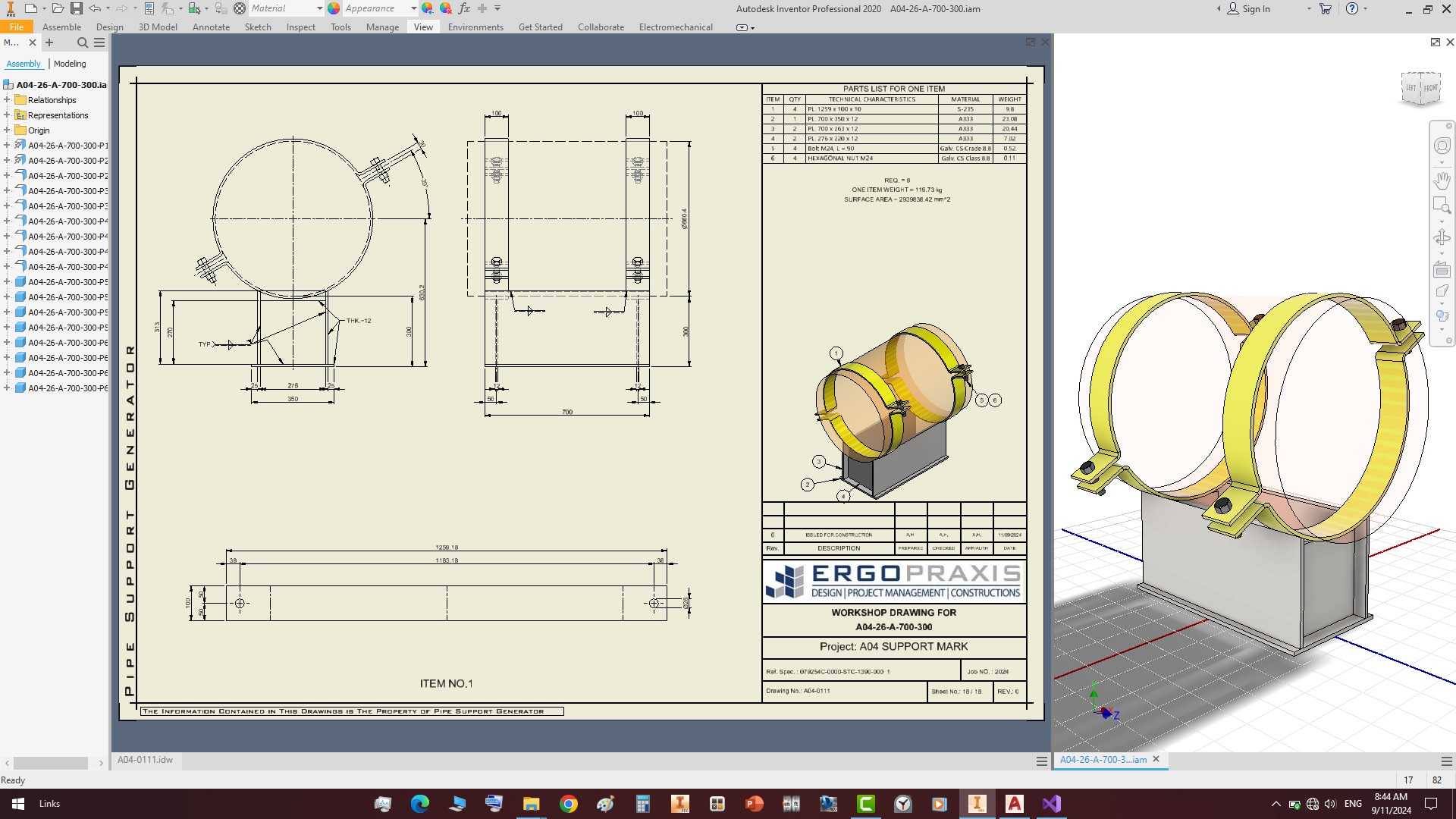Open the Appearance dropdown
This screenshot has width=1456, height=819.
(413, 8)
